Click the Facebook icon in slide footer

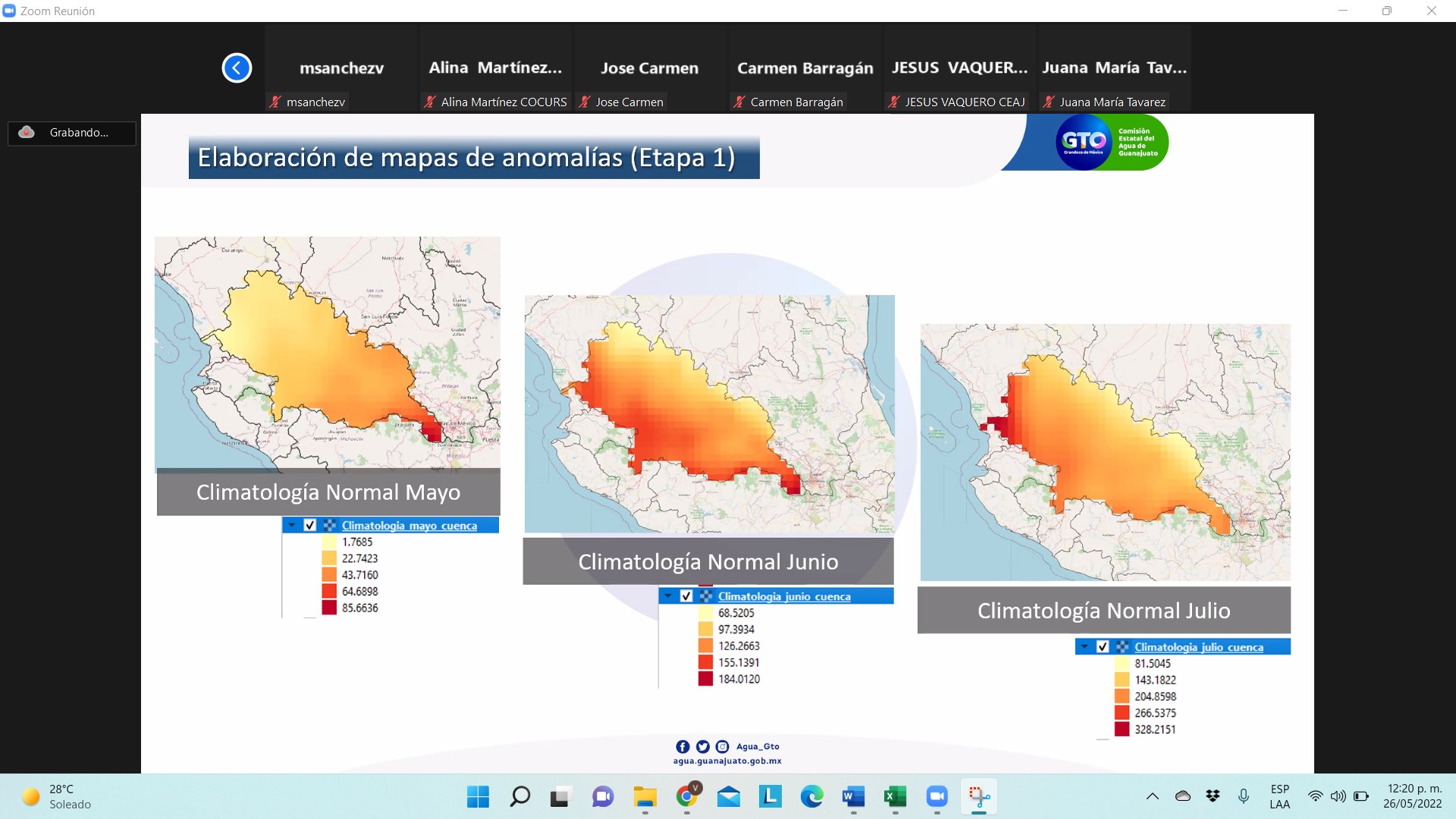pos(682,747)
